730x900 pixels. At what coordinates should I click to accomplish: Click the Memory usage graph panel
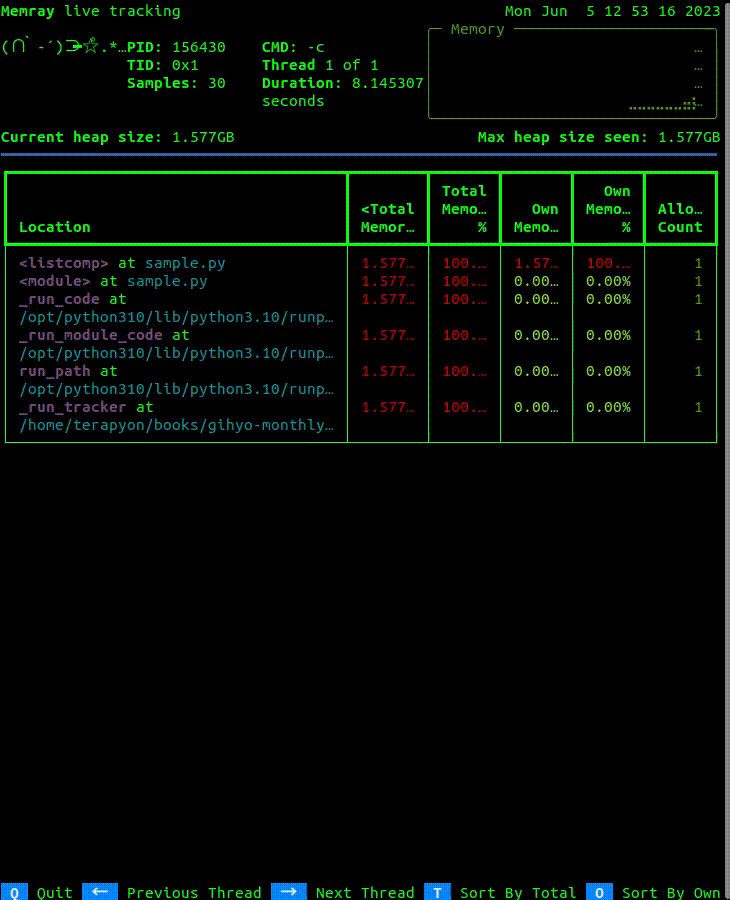coord(572,72)
